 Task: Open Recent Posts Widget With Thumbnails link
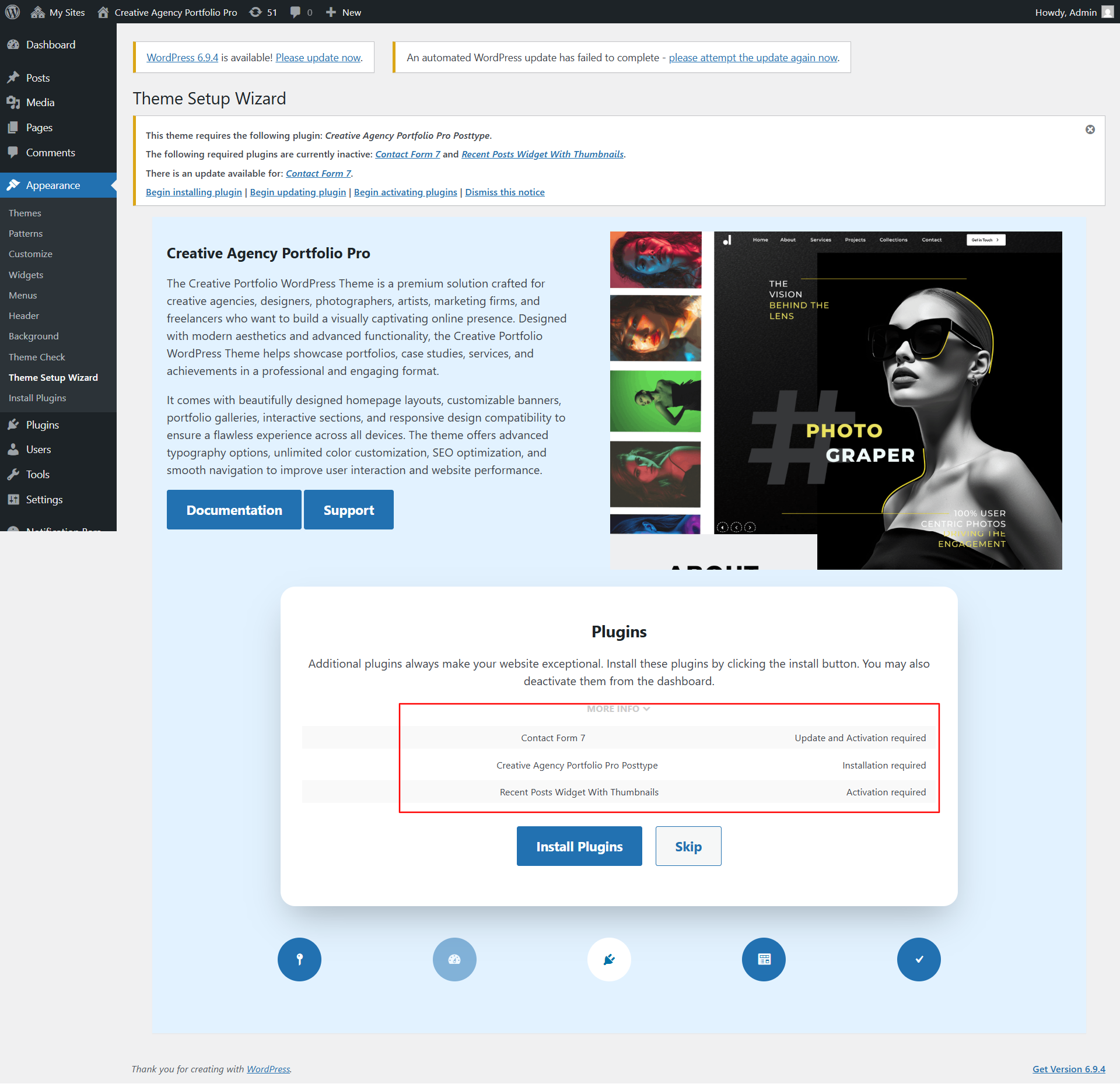(542, 155)
